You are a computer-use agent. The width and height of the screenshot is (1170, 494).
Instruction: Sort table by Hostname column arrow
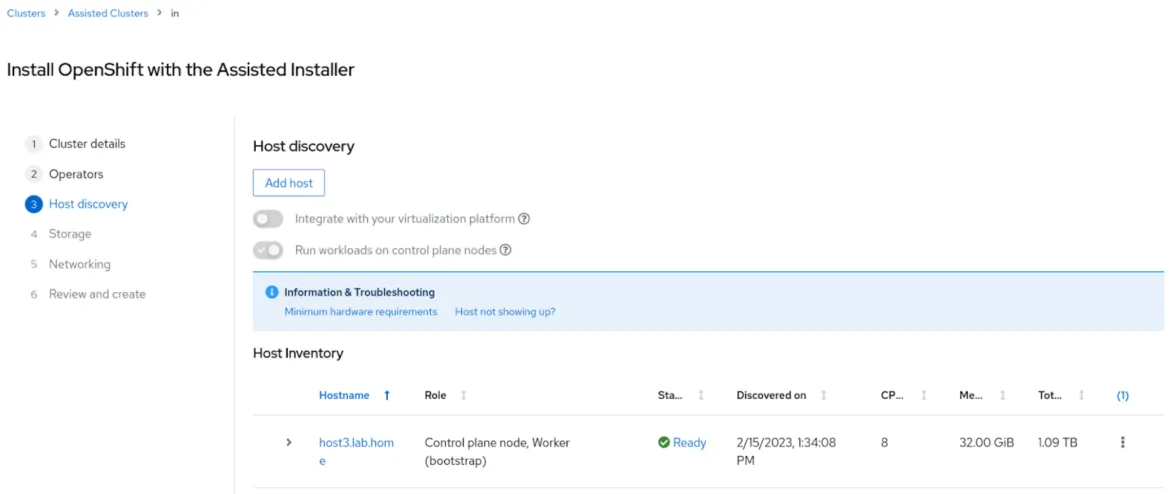(387, 395)
